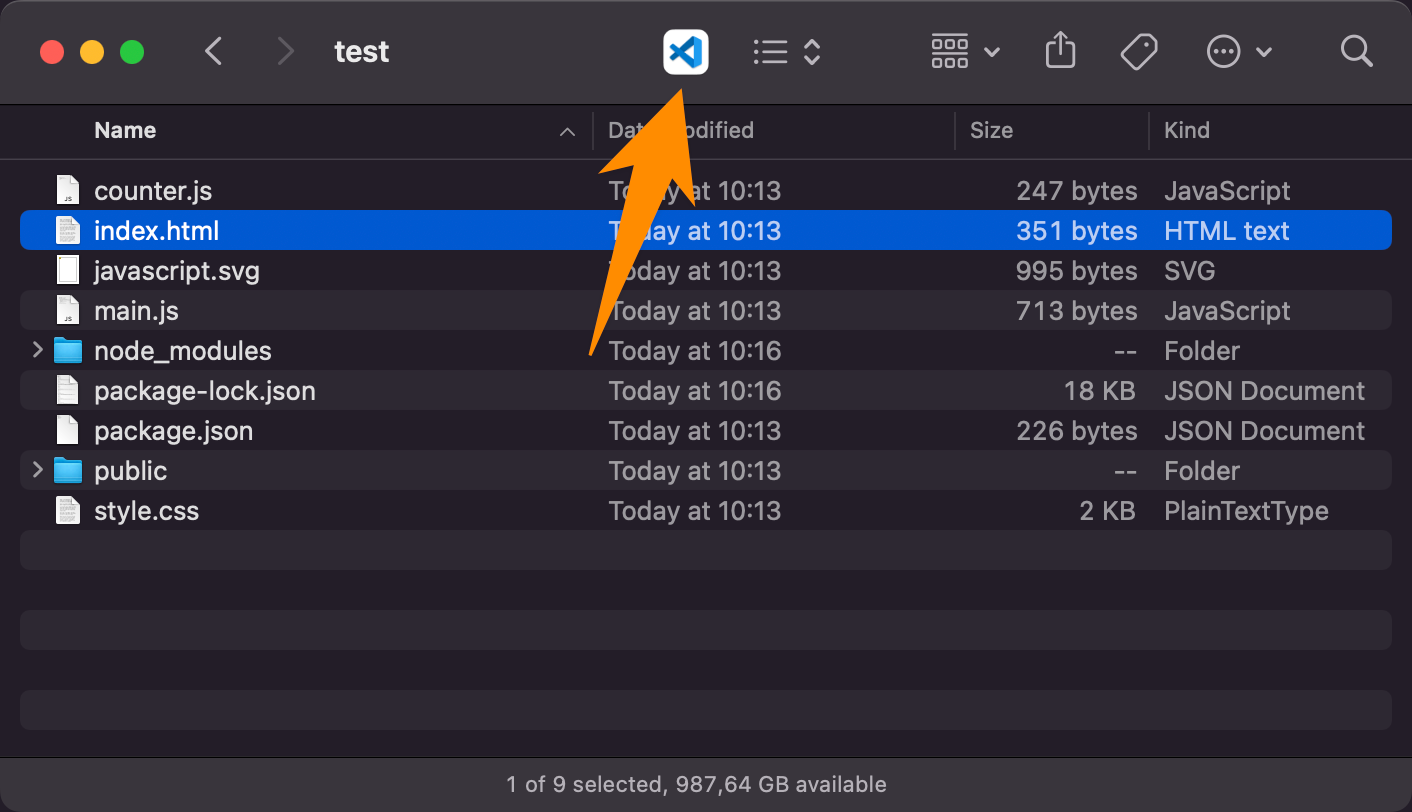The width and height of the screenshot is (1412, 812).
Task: Open the Group By grid dropdown
Action: pyautogui.click(x=964, y=51)
